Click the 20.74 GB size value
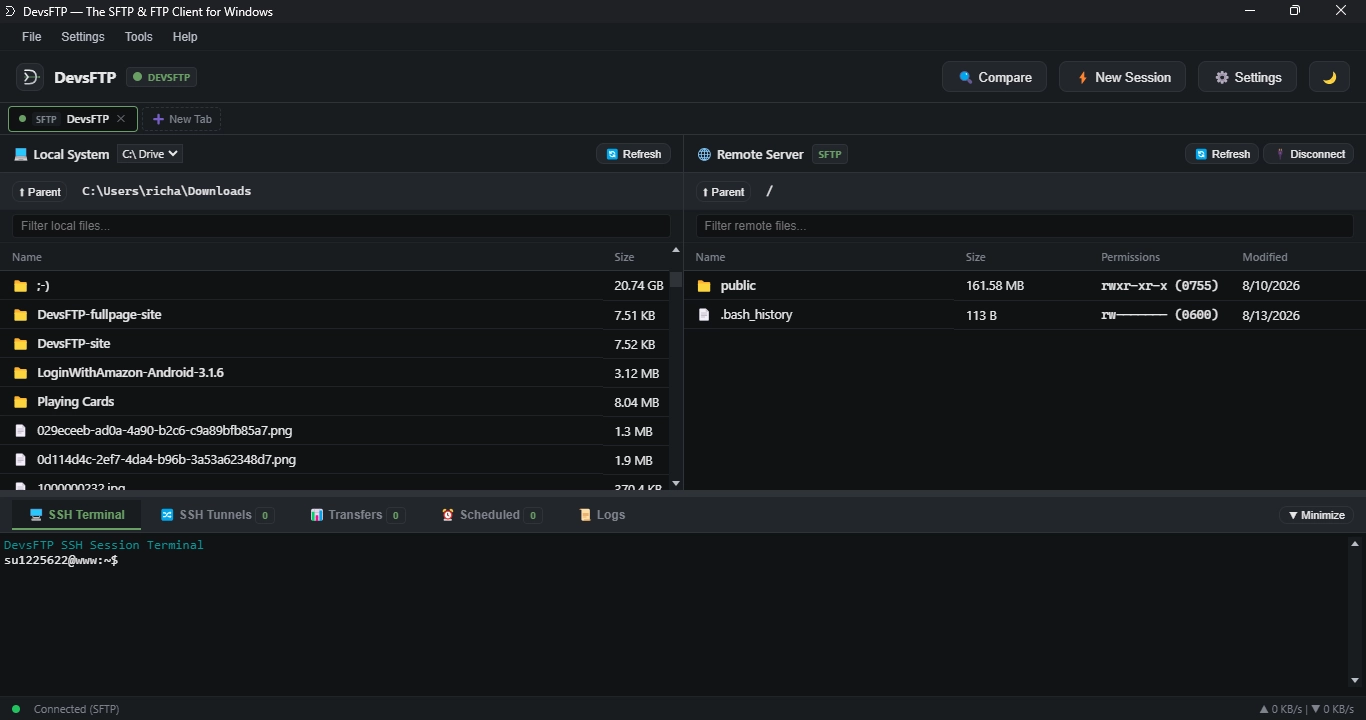 click(x=639, y=286)
